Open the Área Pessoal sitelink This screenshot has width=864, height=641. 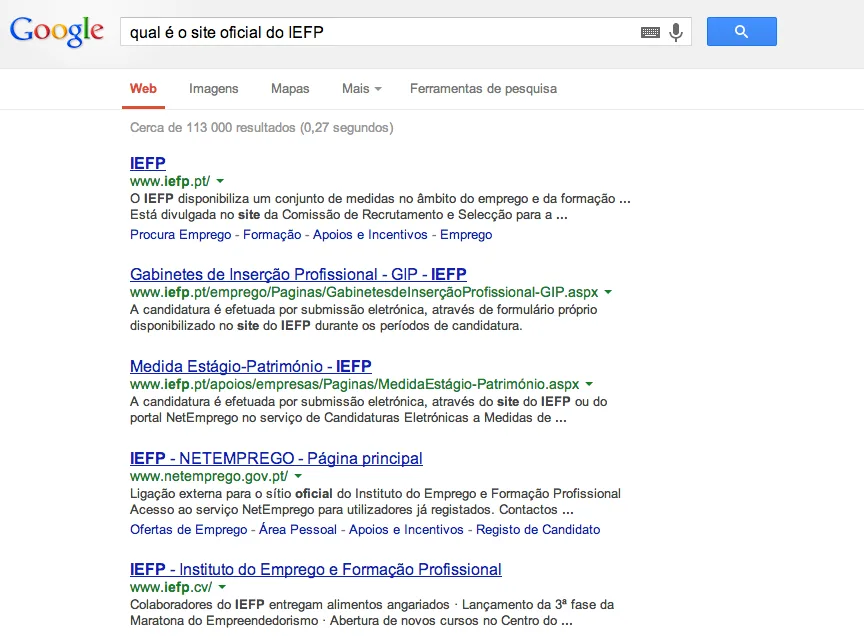tap(298, 530)
